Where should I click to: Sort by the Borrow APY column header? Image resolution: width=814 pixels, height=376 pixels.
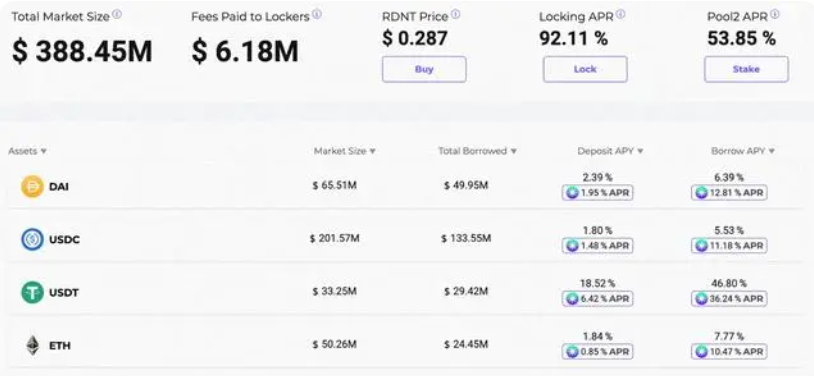click(743, 151)
